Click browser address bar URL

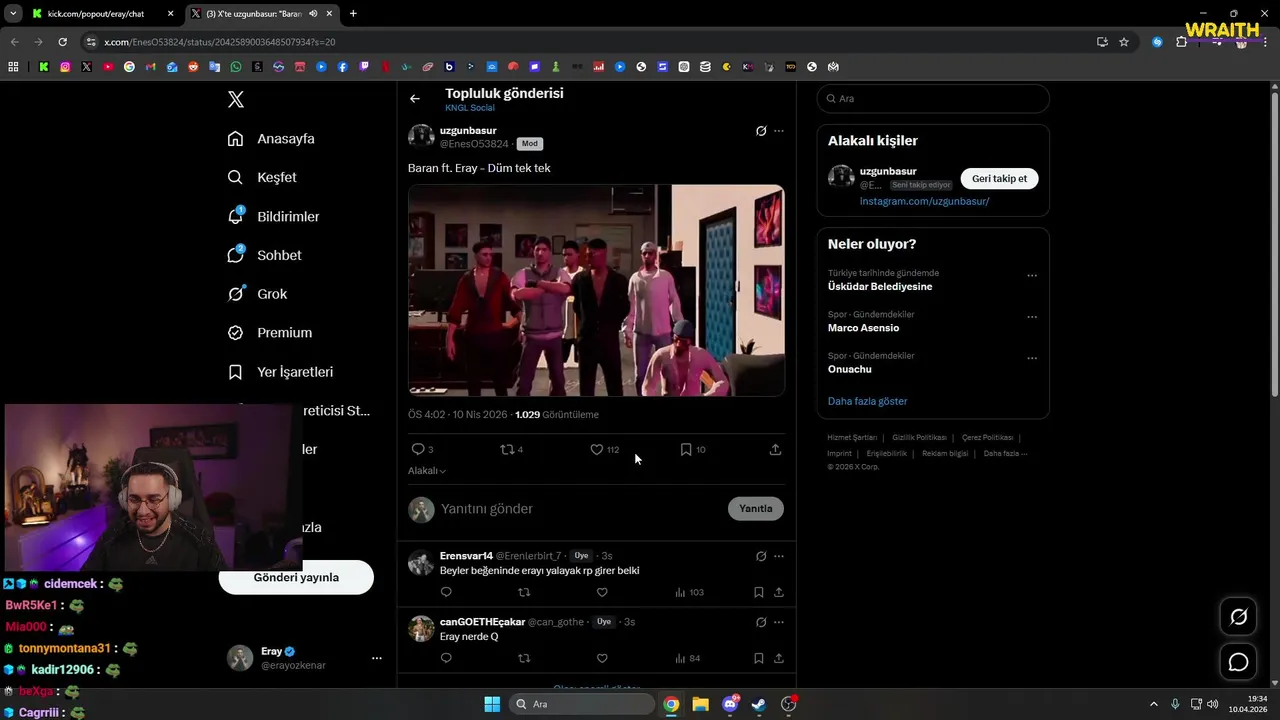coord(219,42)
